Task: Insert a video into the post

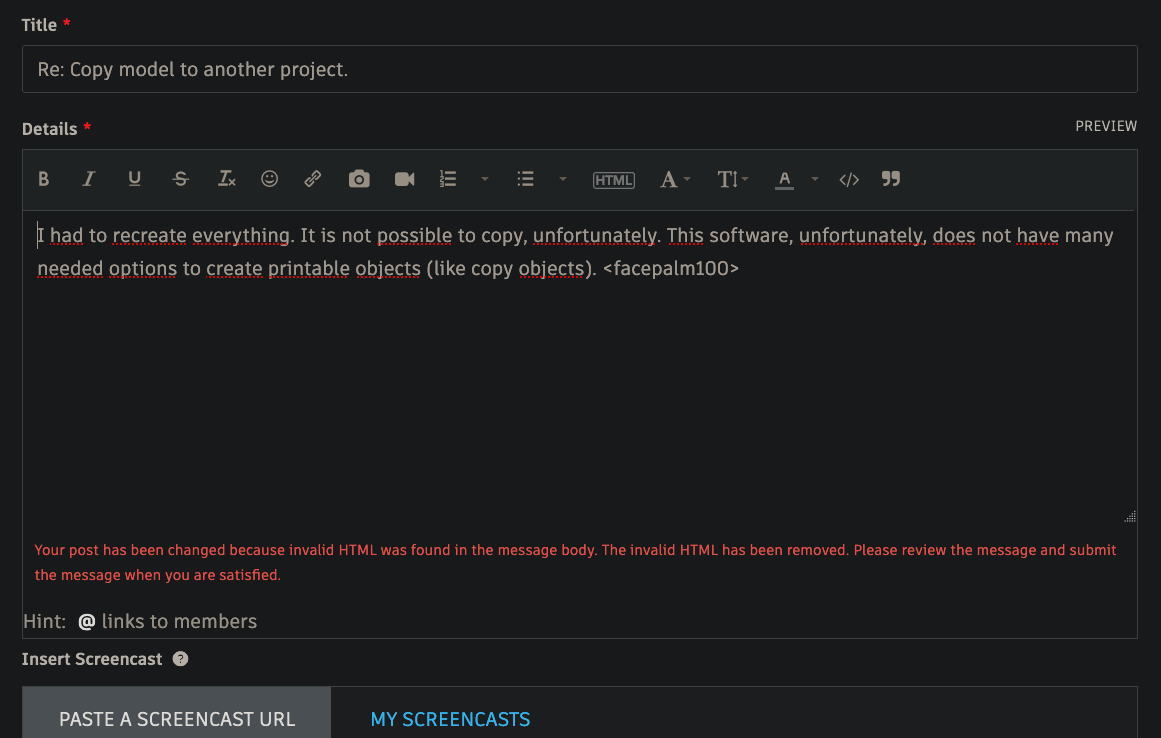Action: click(404, 179)
